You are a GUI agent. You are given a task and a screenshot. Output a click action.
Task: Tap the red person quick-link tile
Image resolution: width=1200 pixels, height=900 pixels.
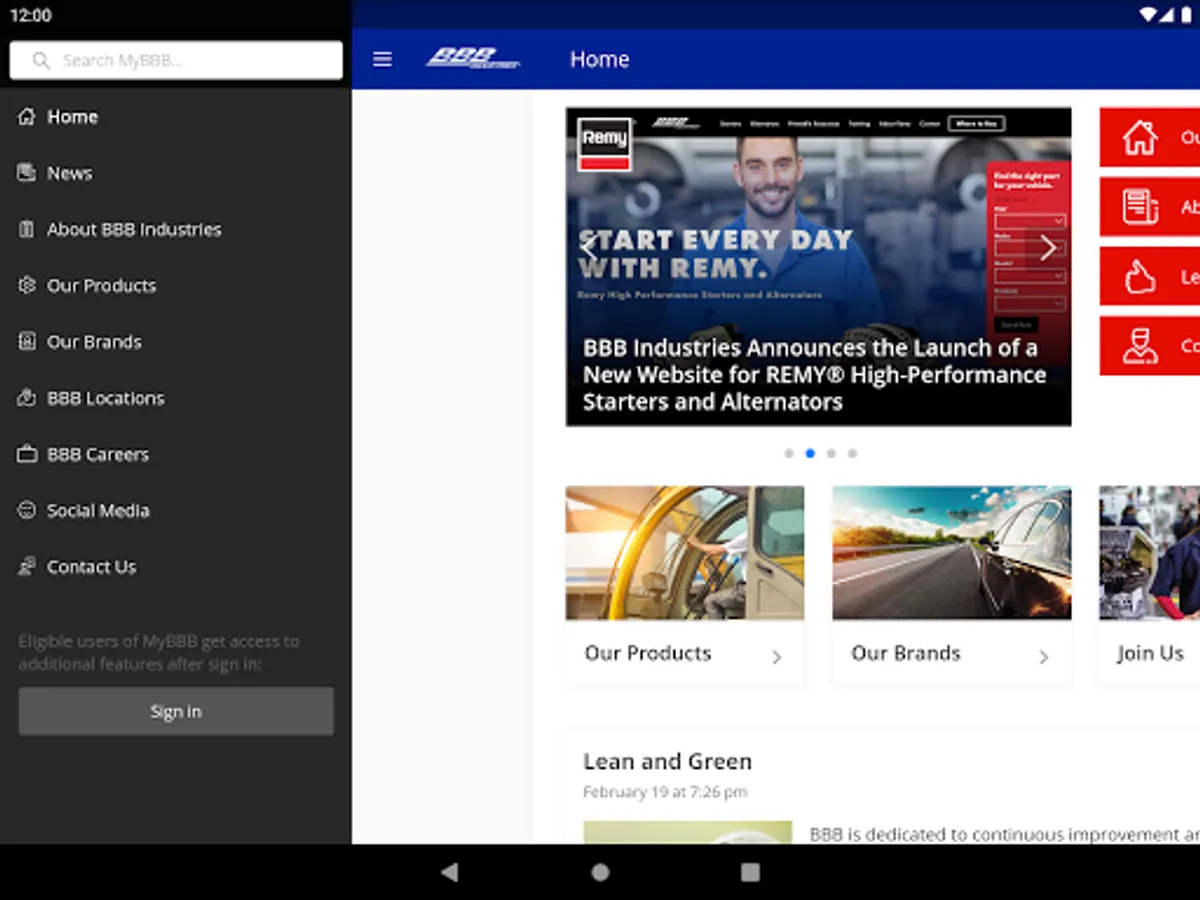pyautogui.click(x=1150, y=346)
